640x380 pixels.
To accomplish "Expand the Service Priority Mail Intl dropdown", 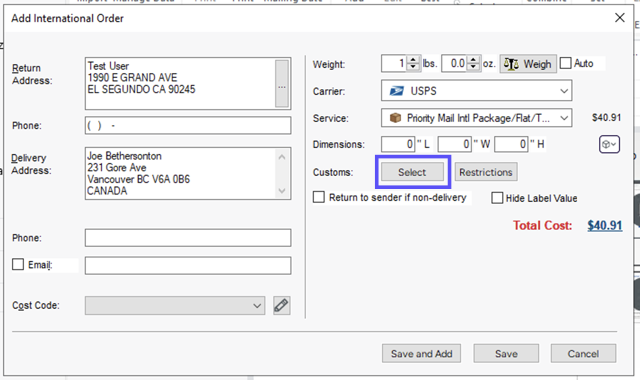I will (476, 118).
